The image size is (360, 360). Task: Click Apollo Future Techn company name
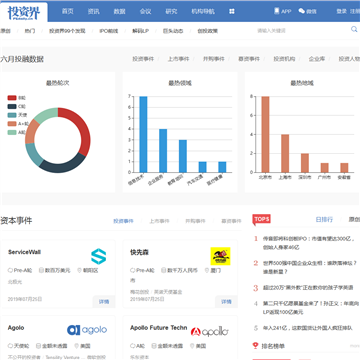click(x=159, y=328)
